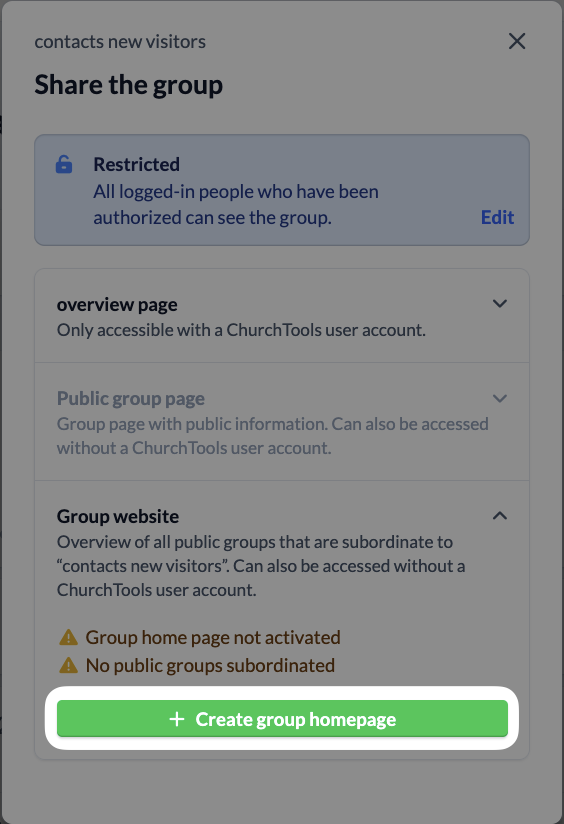Click the Group website overview description paragraph
Screen dimensions: 564x824
pos(261,566)
